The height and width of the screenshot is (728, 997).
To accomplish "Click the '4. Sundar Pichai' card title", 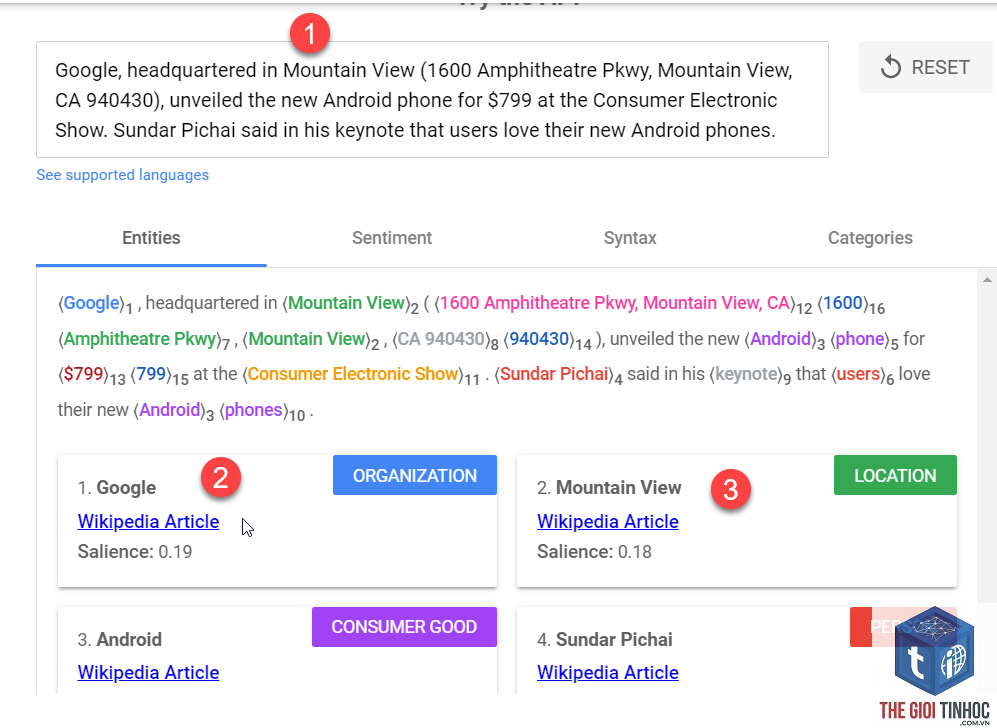I will click(x=605, y=640).
